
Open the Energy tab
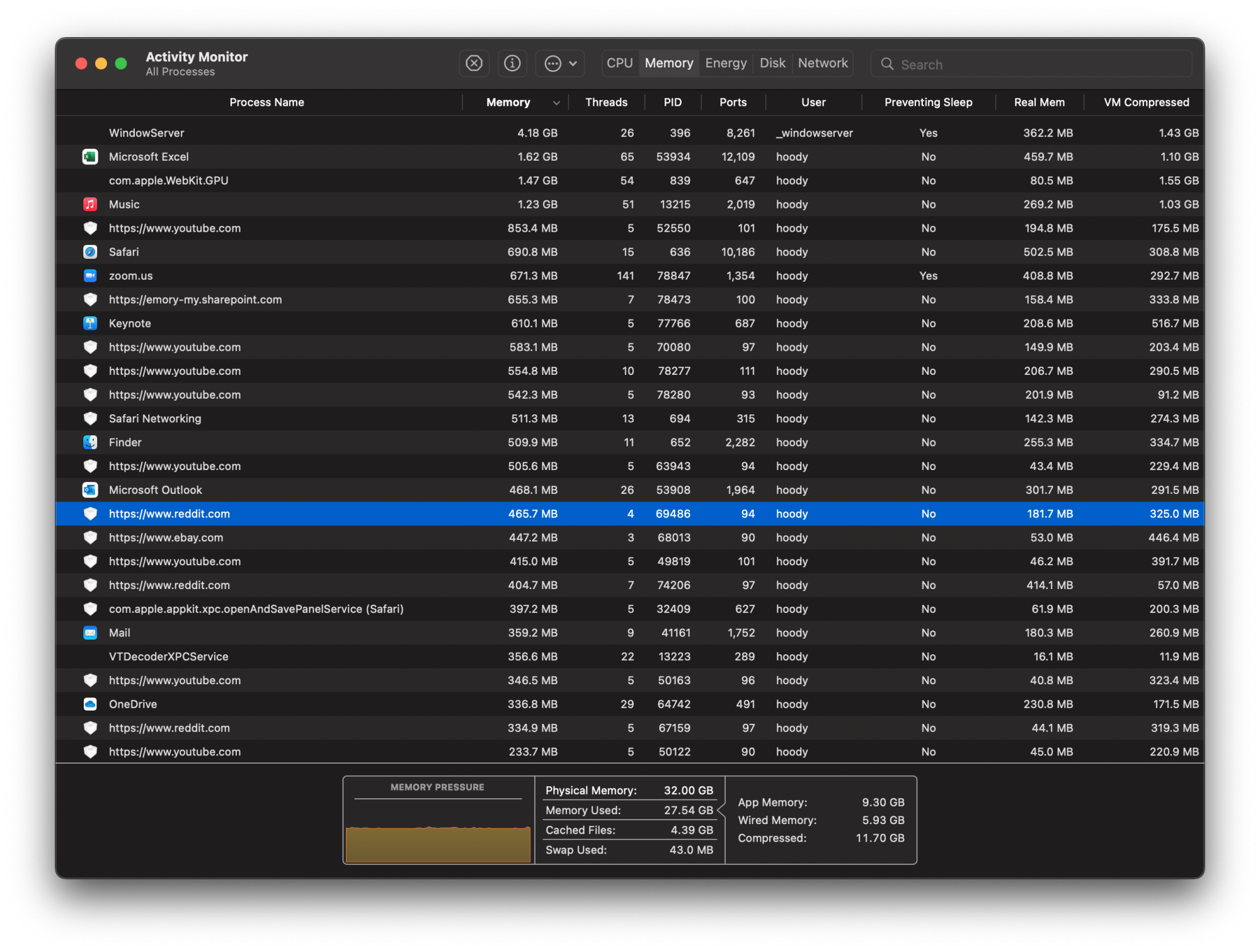[726, 63]
